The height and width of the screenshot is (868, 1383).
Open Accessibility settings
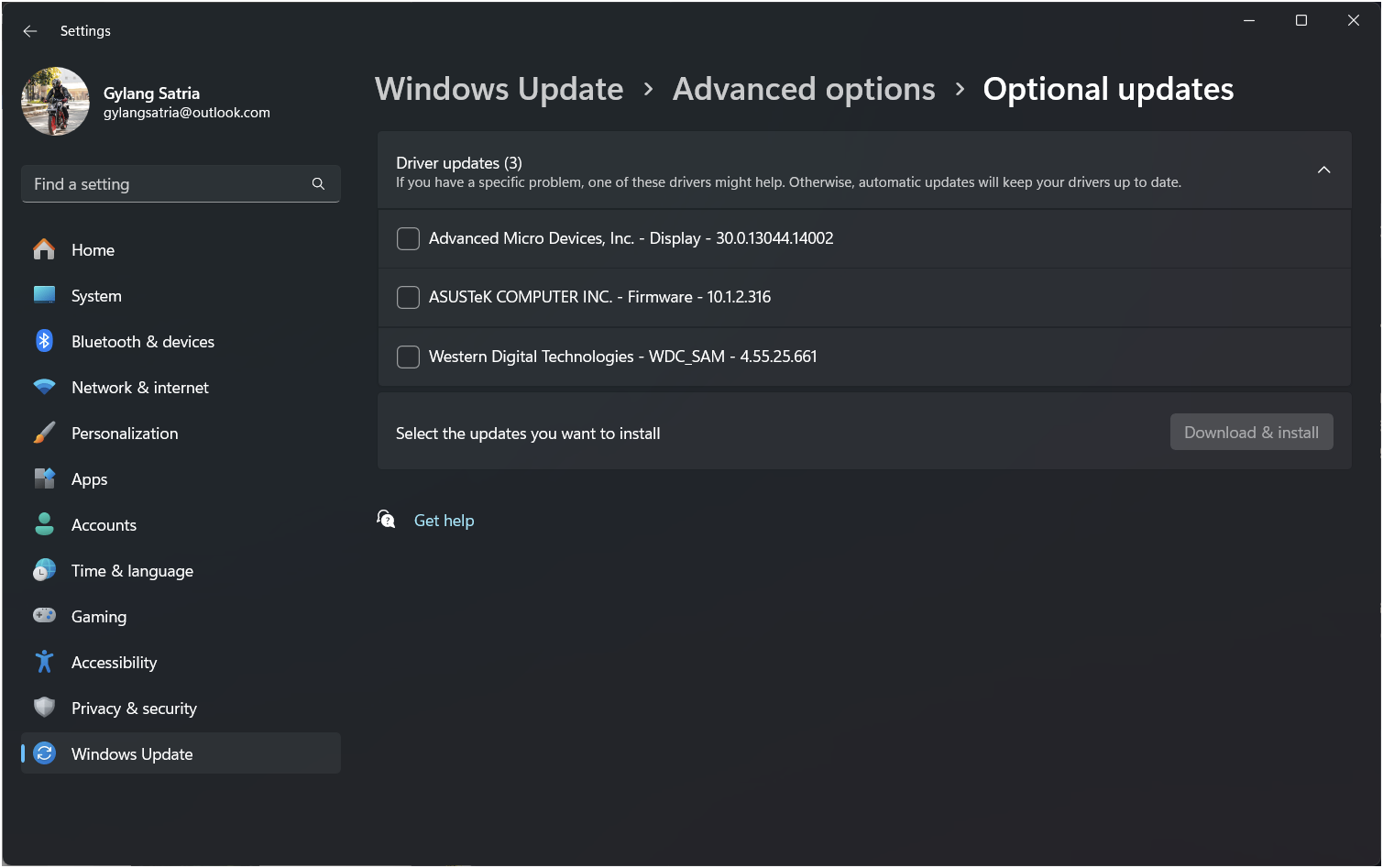181,662
